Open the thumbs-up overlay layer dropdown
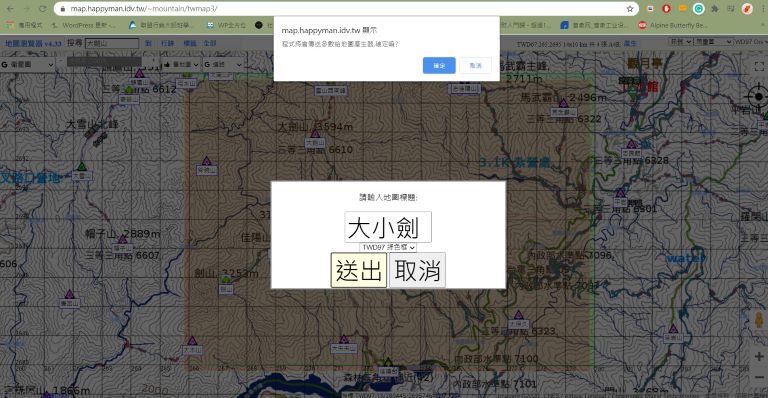Screen dimensions: 768x398 181,65
